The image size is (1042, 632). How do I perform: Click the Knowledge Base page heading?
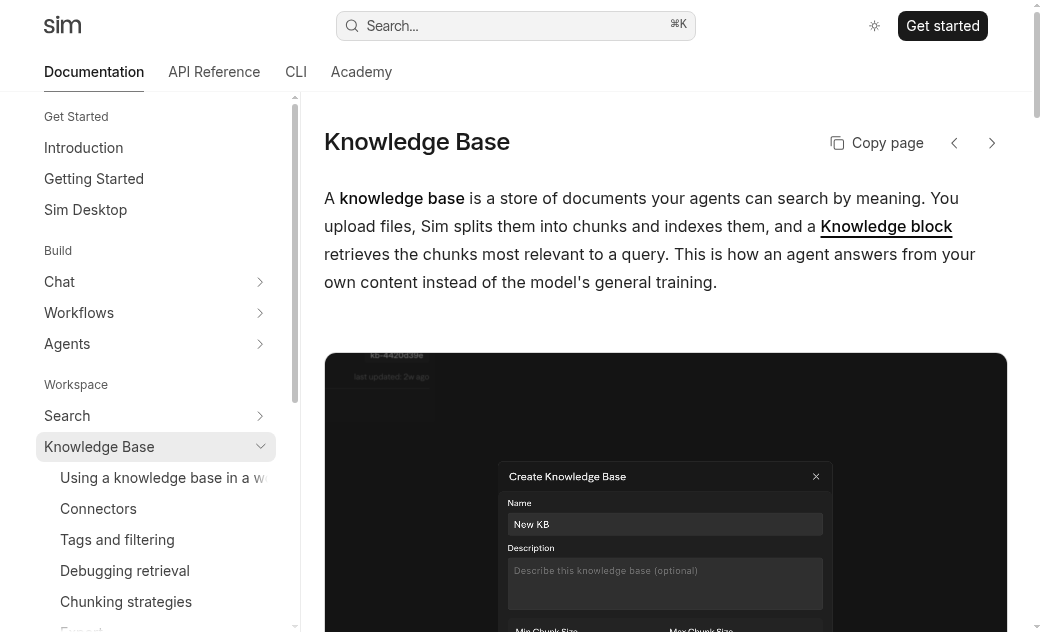417,142
